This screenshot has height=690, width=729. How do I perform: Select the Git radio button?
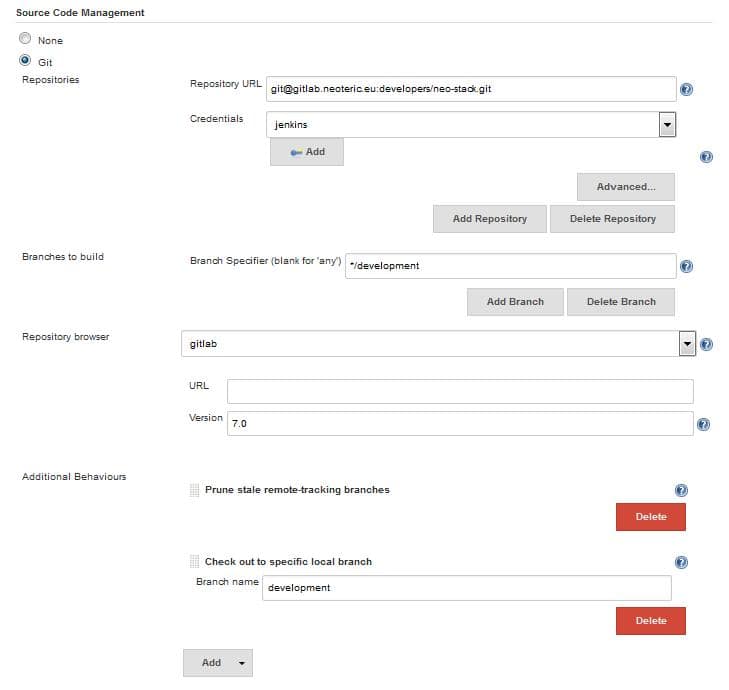[x=25, y=61]
